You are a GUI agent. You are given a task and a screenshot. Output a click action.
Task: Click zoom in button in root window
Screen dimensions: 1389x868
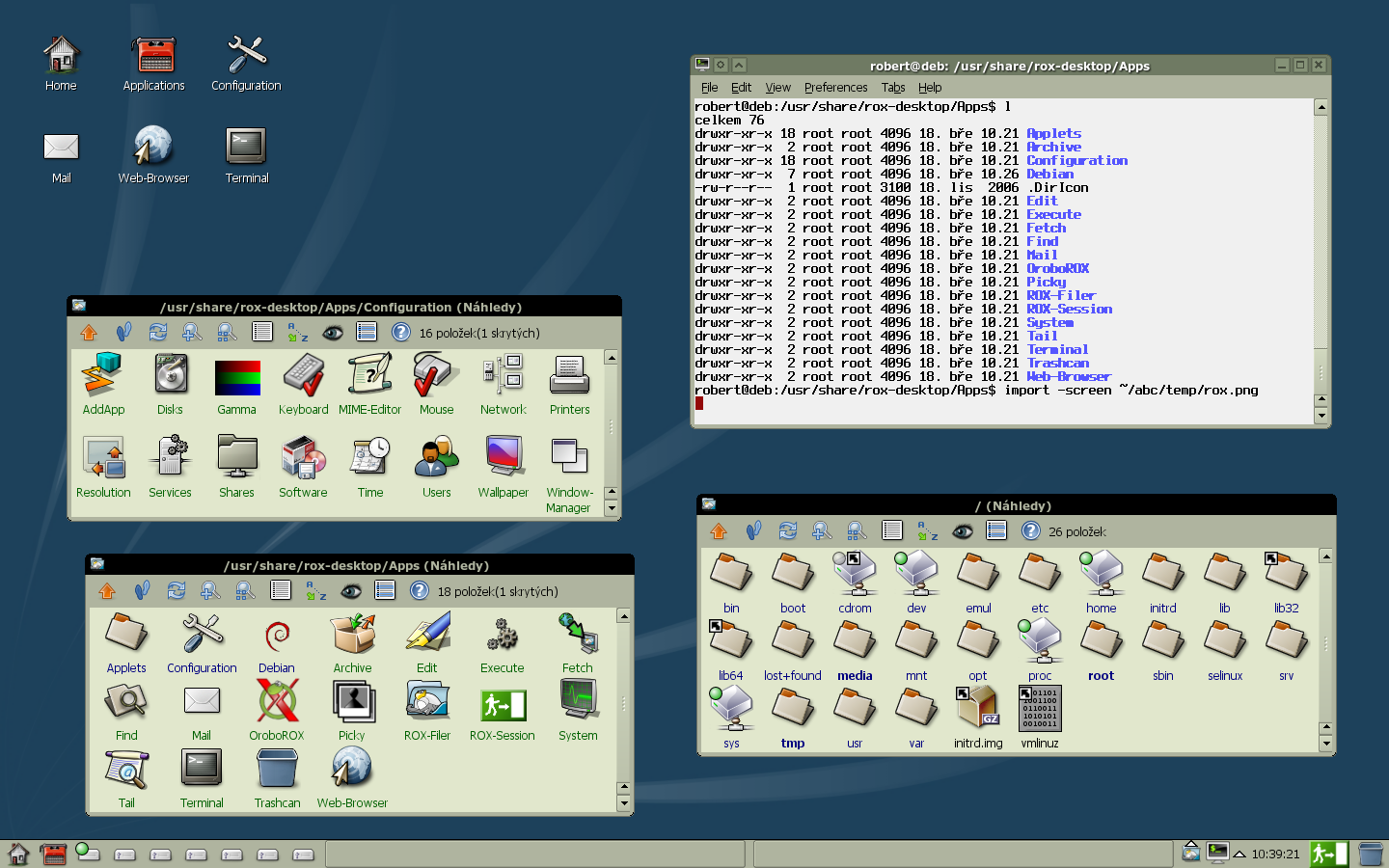821,531
